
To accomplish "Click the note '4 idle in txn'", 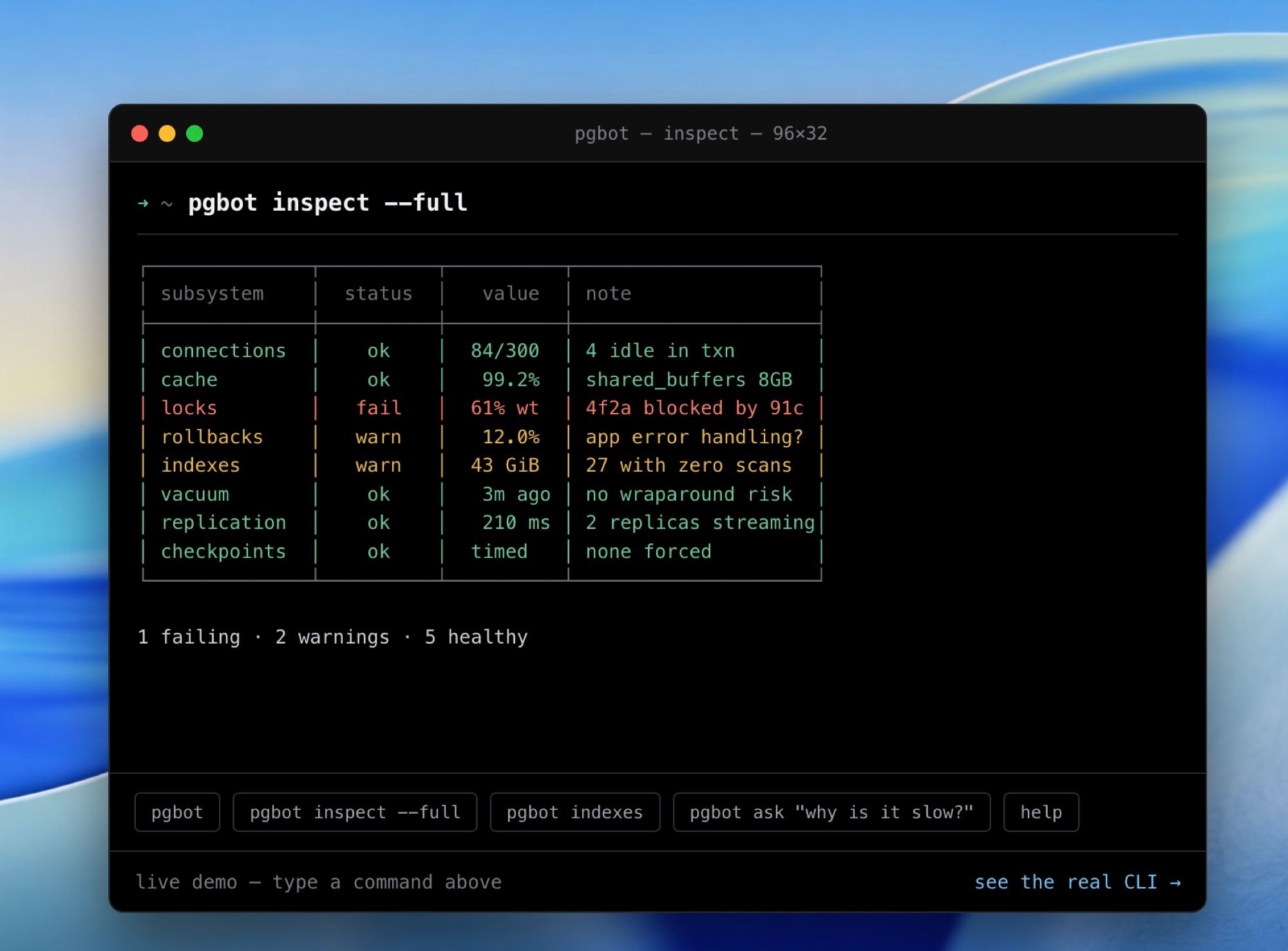I will 660,351.
